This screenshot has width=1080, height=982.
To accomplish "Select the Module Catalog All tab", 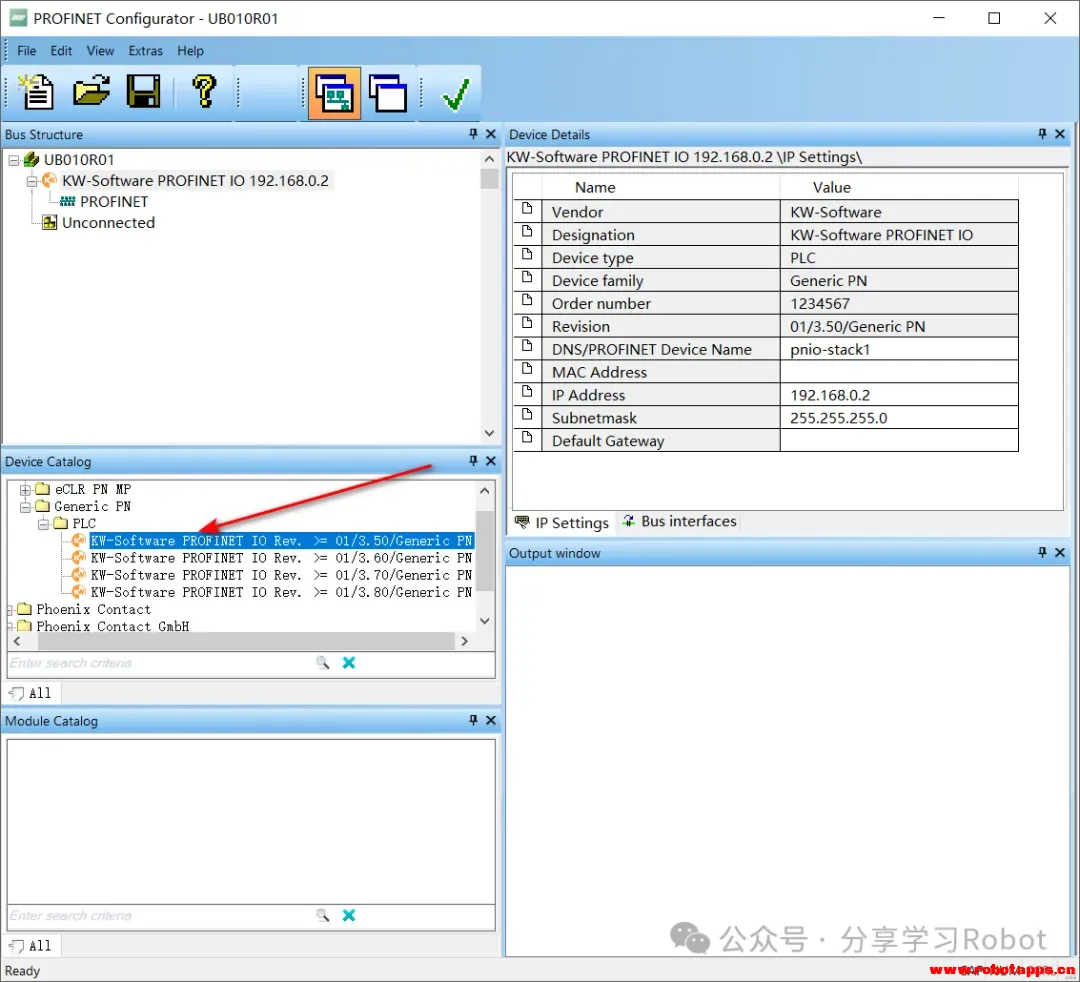I will pyautogui.click(x=32, y=946).
